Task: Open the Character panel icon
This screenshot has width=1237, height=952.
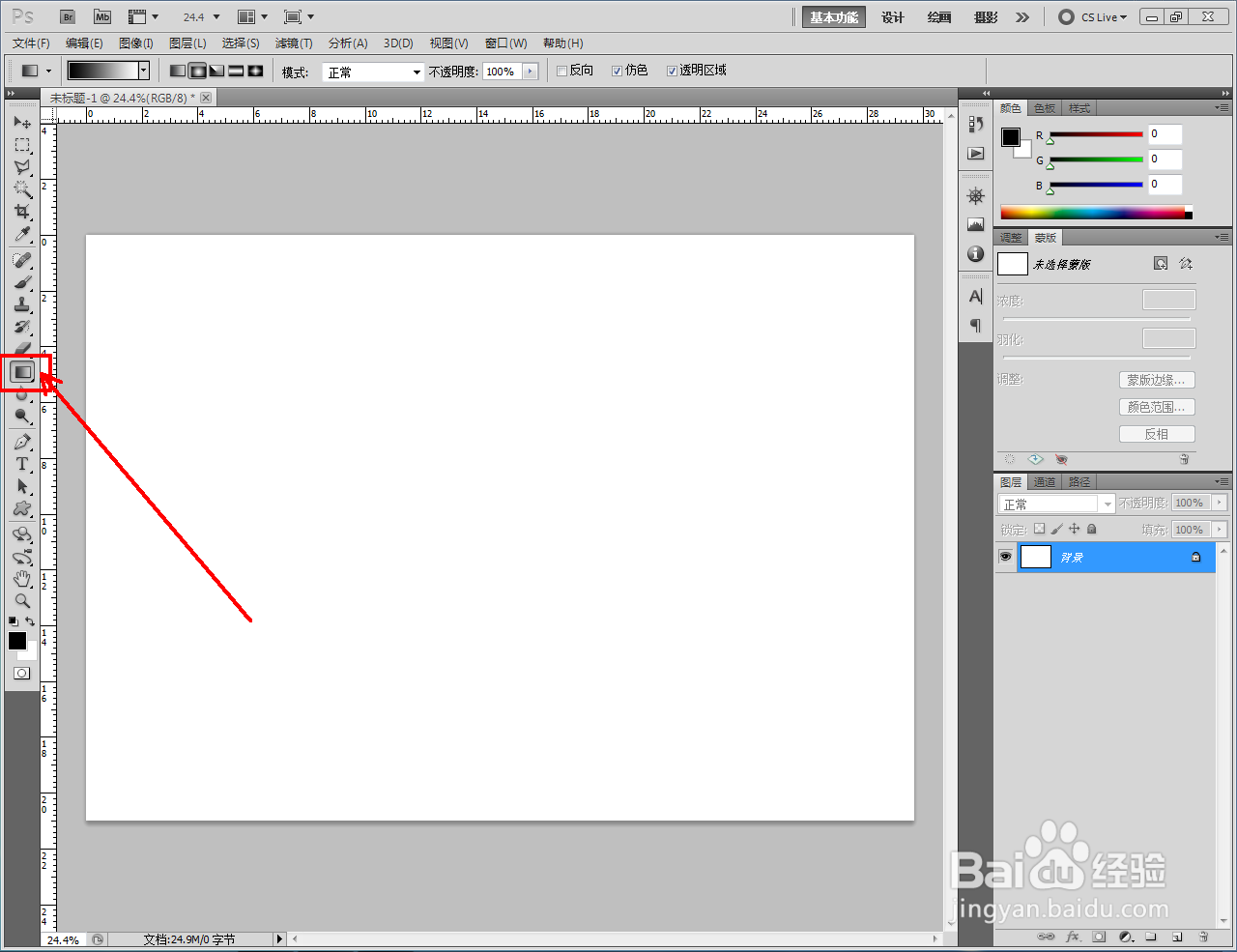Action: click(976, 296)
